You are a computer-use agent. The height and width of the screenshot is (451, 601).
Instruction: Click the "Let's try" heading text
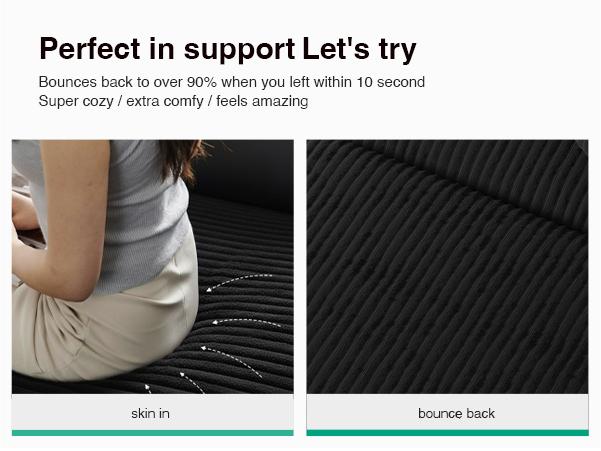(x=359, y=49)
